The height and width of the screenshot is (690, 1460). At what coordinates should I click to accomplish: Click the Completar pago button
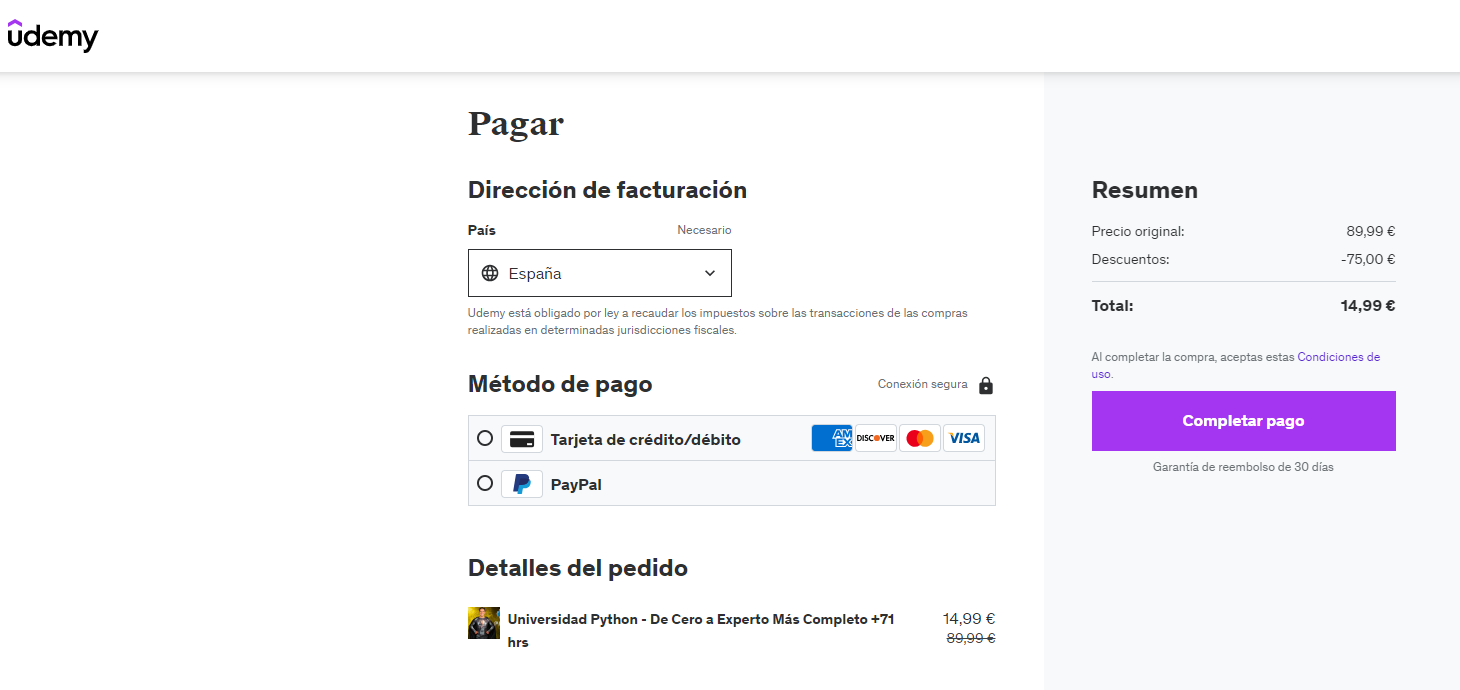(1243, 421)
